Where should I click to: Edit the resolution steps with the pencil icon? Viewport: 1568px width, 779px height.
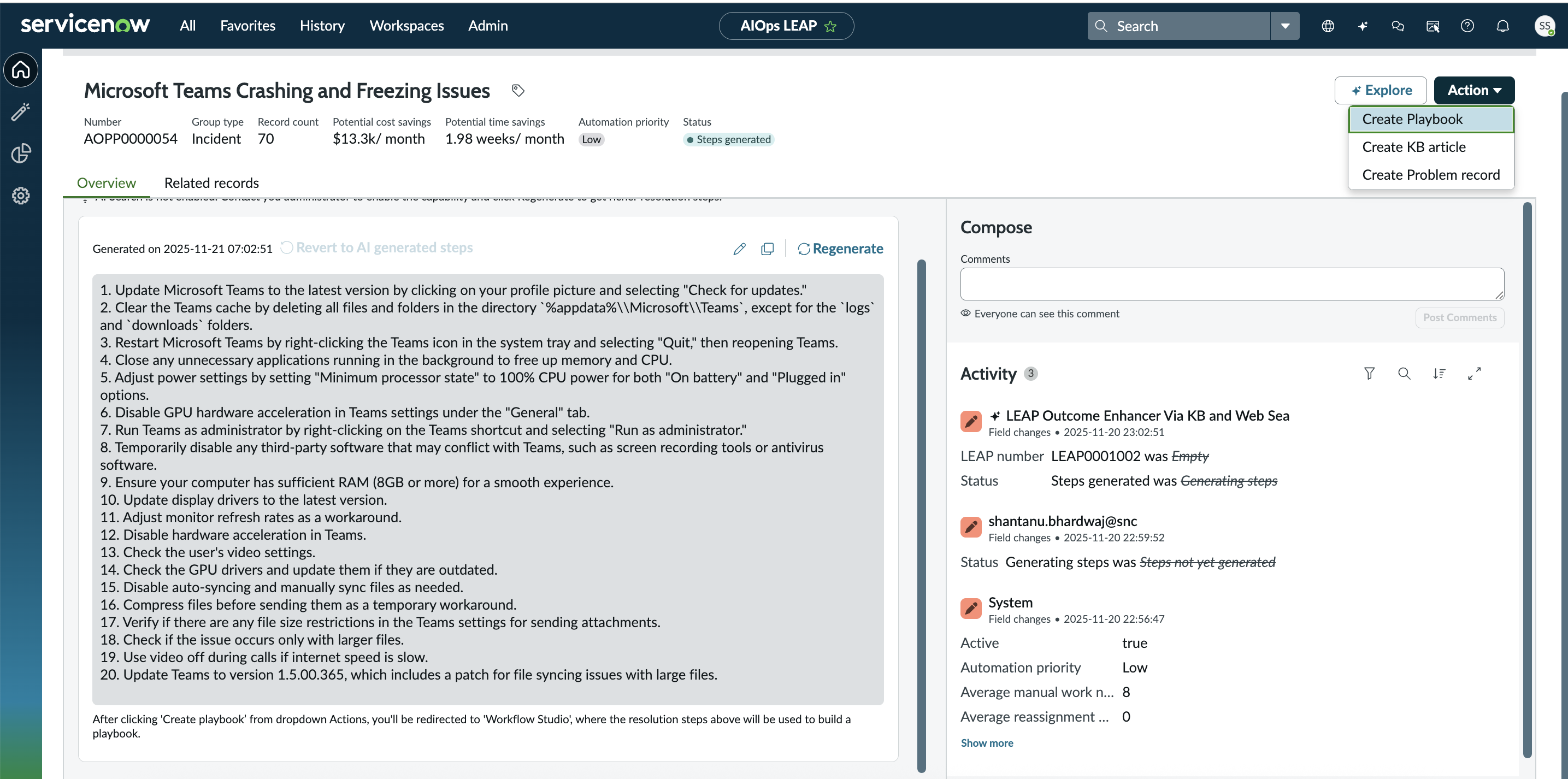[740, 249]
